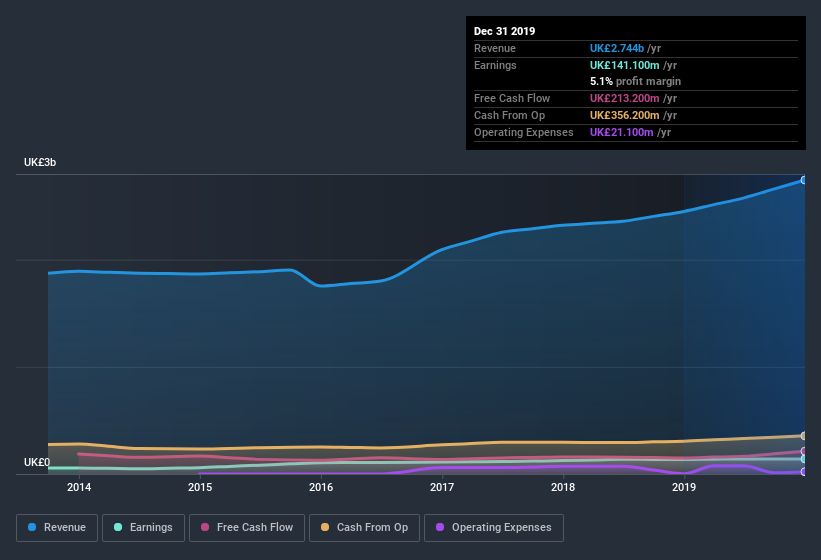The width and height of the screenshot is (821, 560).
Task: Click the 2016 x-axis label
Action: (x=321, y=487)
